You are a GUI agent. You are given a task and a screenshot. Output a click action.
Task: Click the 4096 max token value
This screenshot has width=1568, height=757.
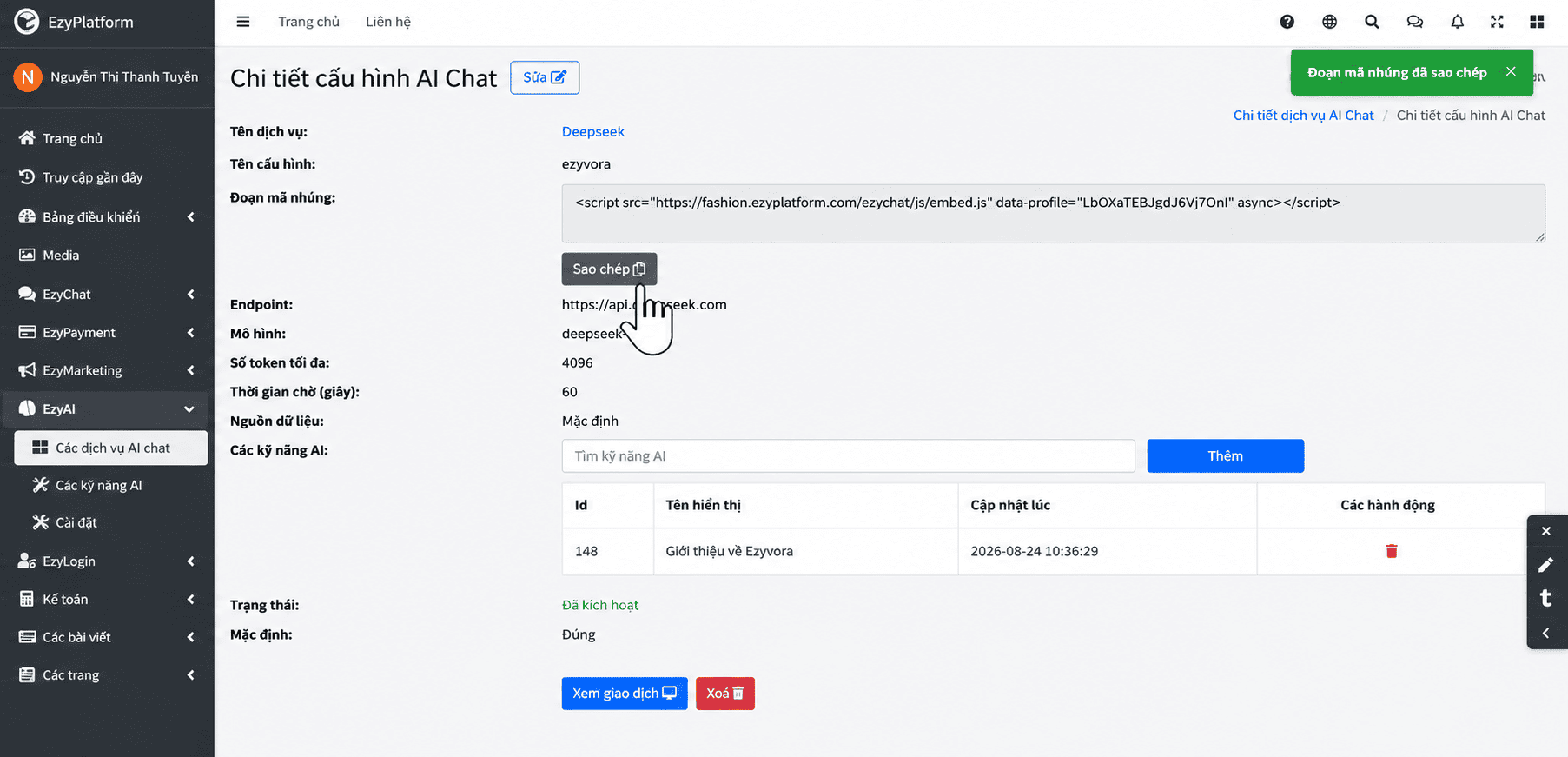tap(578, 362)
